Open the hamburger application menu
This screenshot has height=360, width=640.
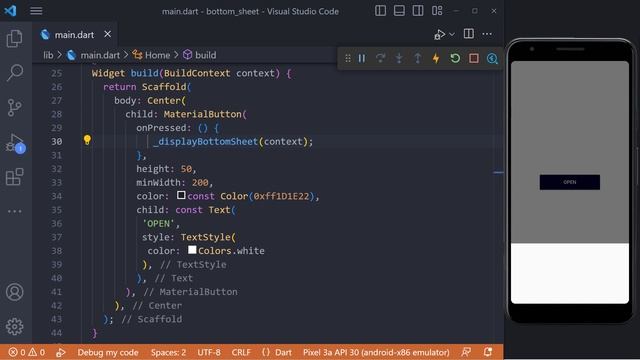pos(36,11)
